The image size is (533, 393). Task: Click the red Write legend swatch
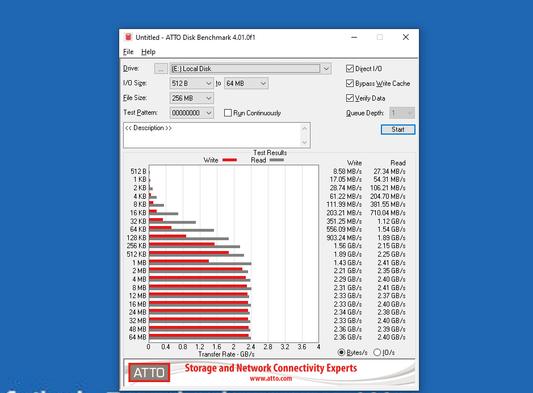[x=229, y=160]
